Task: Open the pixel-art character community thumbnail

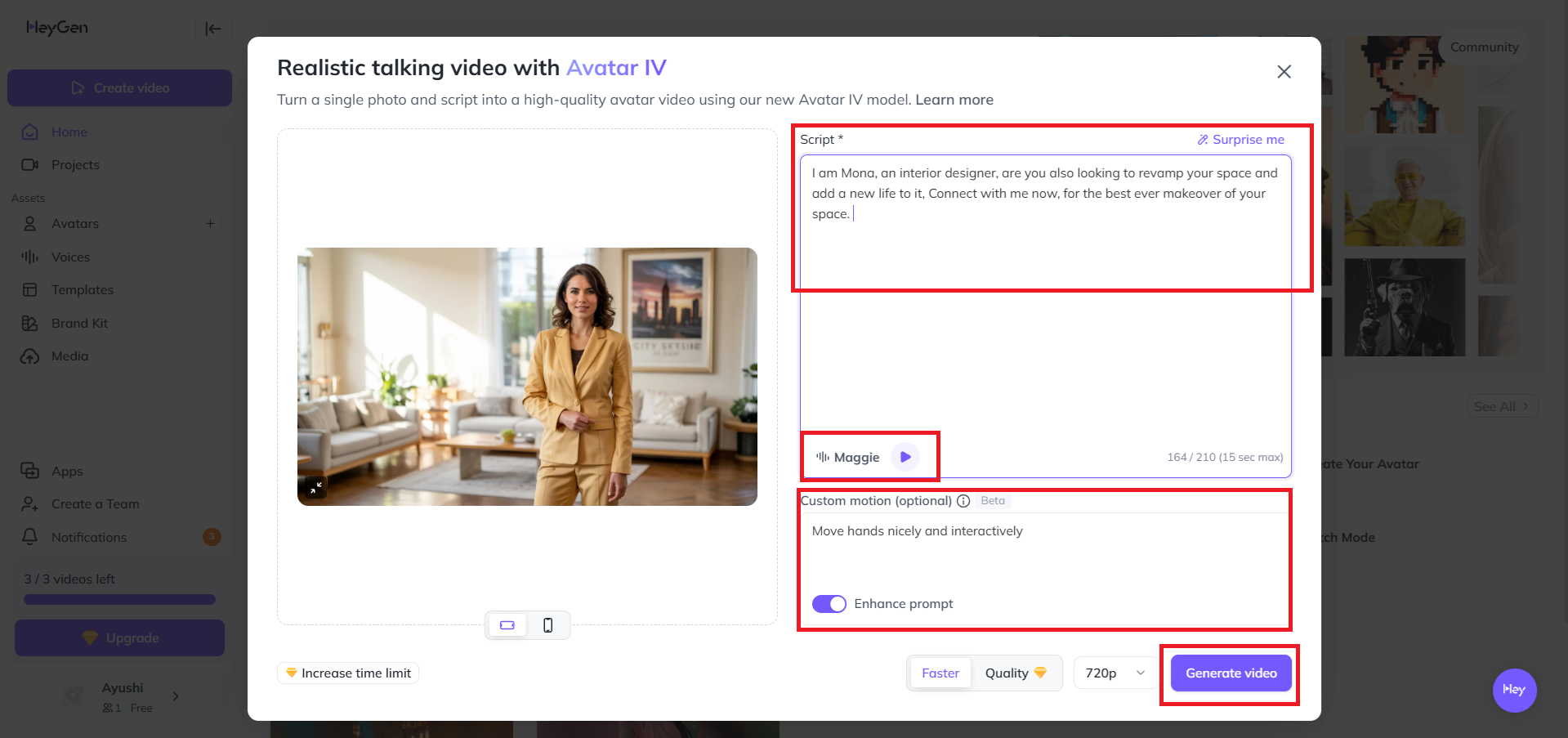Action: pos(1405,84)
